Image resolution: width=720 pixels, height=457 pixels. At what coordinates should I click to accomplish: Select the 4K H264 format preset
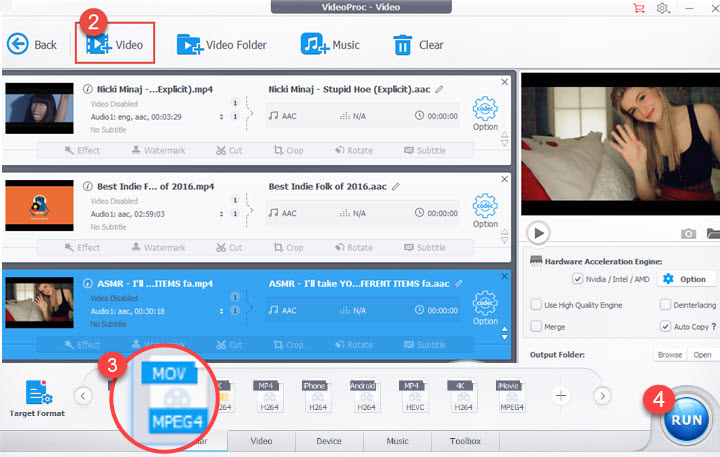coord(462,396)
